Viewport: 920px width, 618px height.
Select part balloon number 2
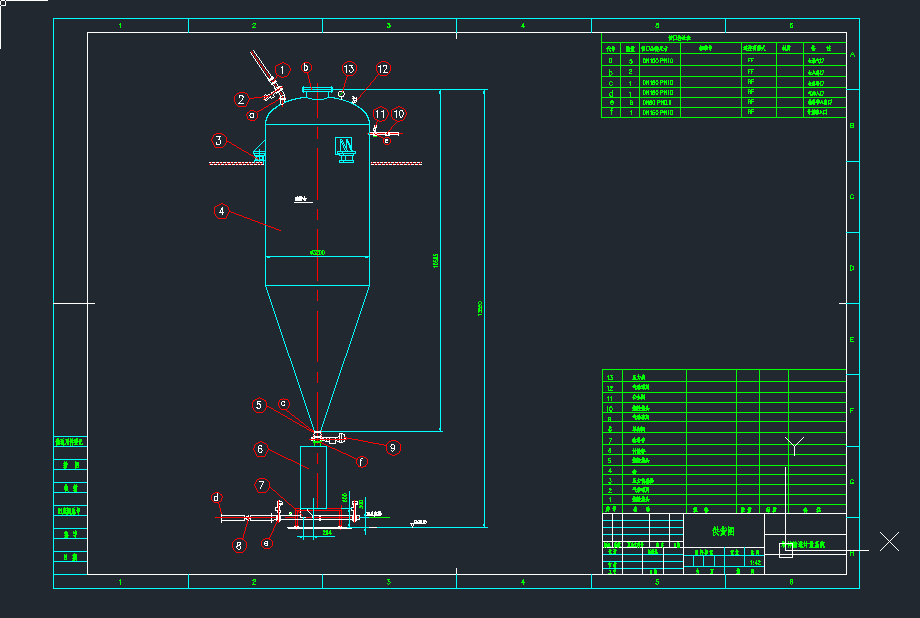(x=241, y=99)
